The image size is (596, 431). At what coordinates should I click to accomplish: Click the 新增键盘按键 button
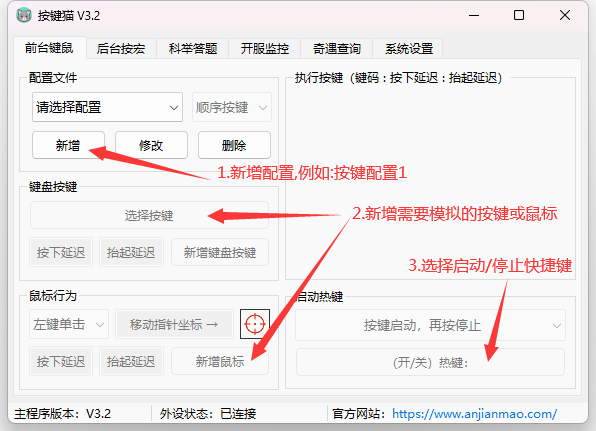click(220, 252)
